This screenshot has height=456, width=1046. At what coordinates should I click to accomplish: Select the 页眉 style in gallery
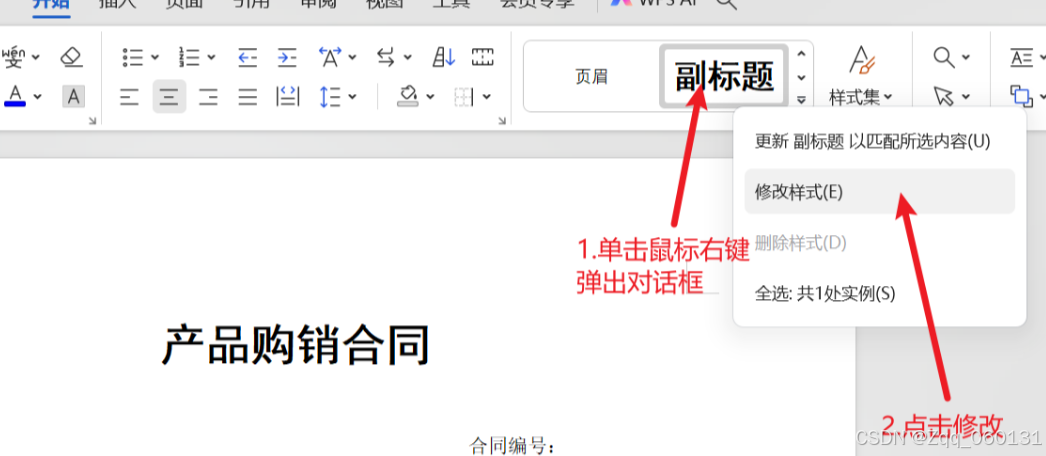click(x=592, y=77)
